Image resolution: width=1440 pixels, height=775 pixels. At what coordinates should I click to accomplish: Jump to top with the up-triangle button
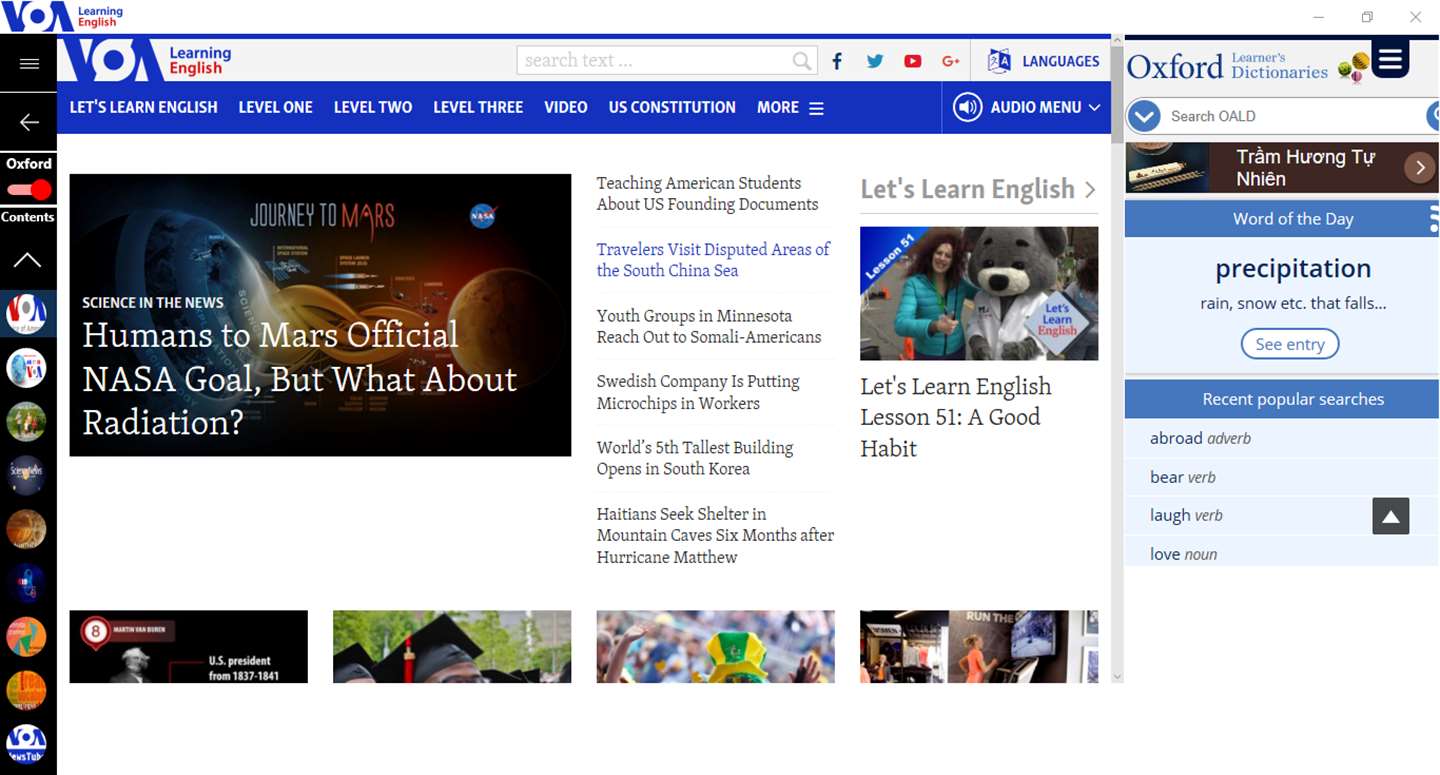[x=1390, y=516]
